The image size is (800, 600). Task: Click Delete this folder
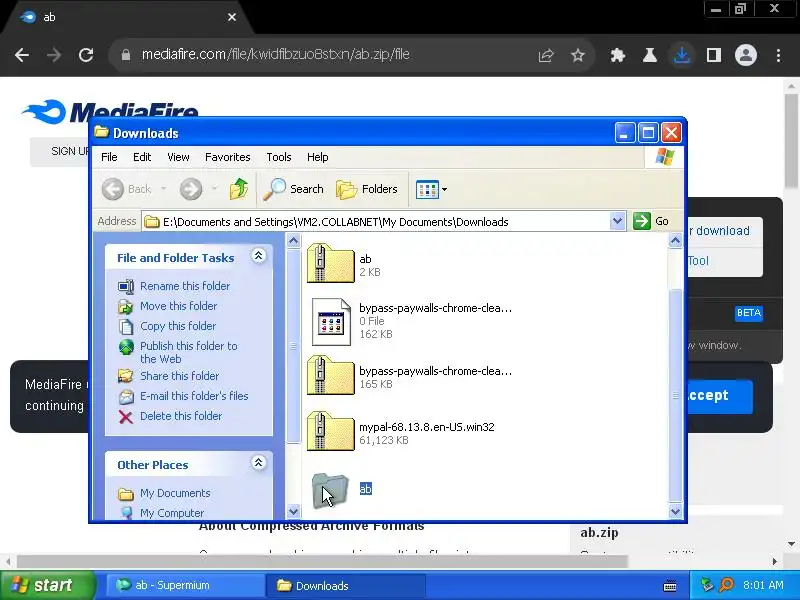181,416
